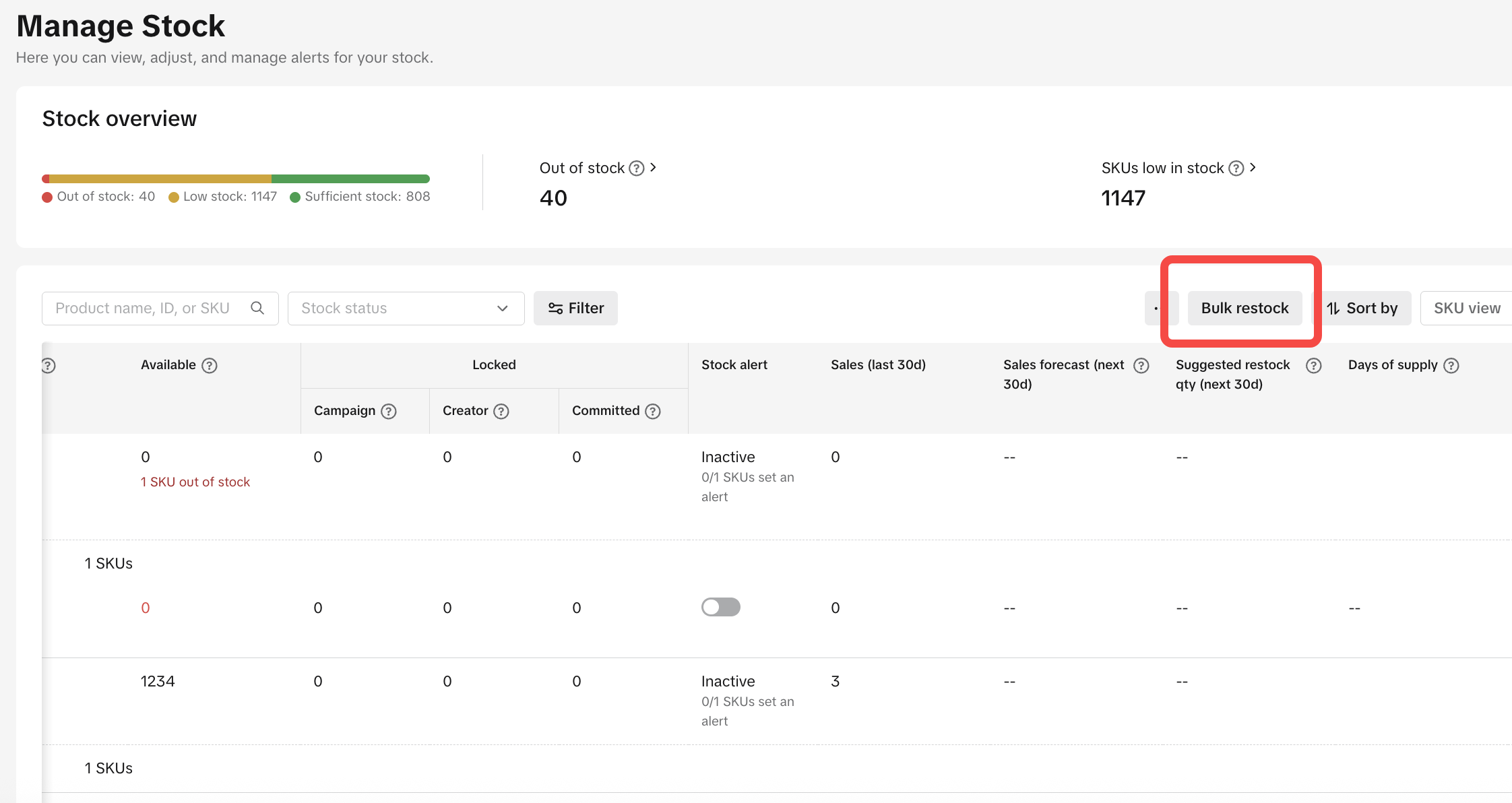This screenshot has height=803, width=1512.
Task: Click the Bulk restock button
Action: (1245, 309)
